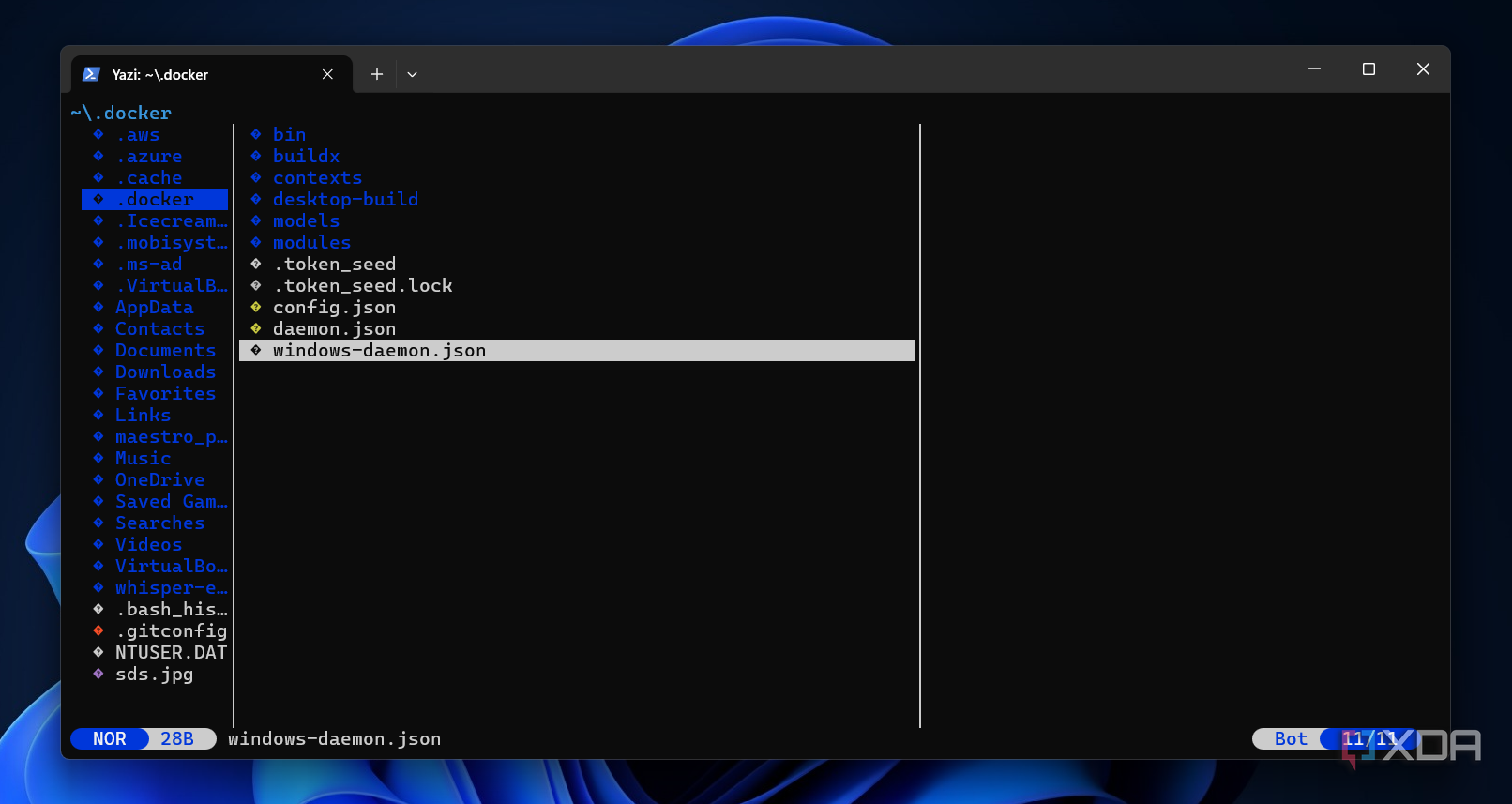Viewport: 1512px width, 804px height.
Task: Click the JSON file icon beside config.json
Action: coord(256,307)
